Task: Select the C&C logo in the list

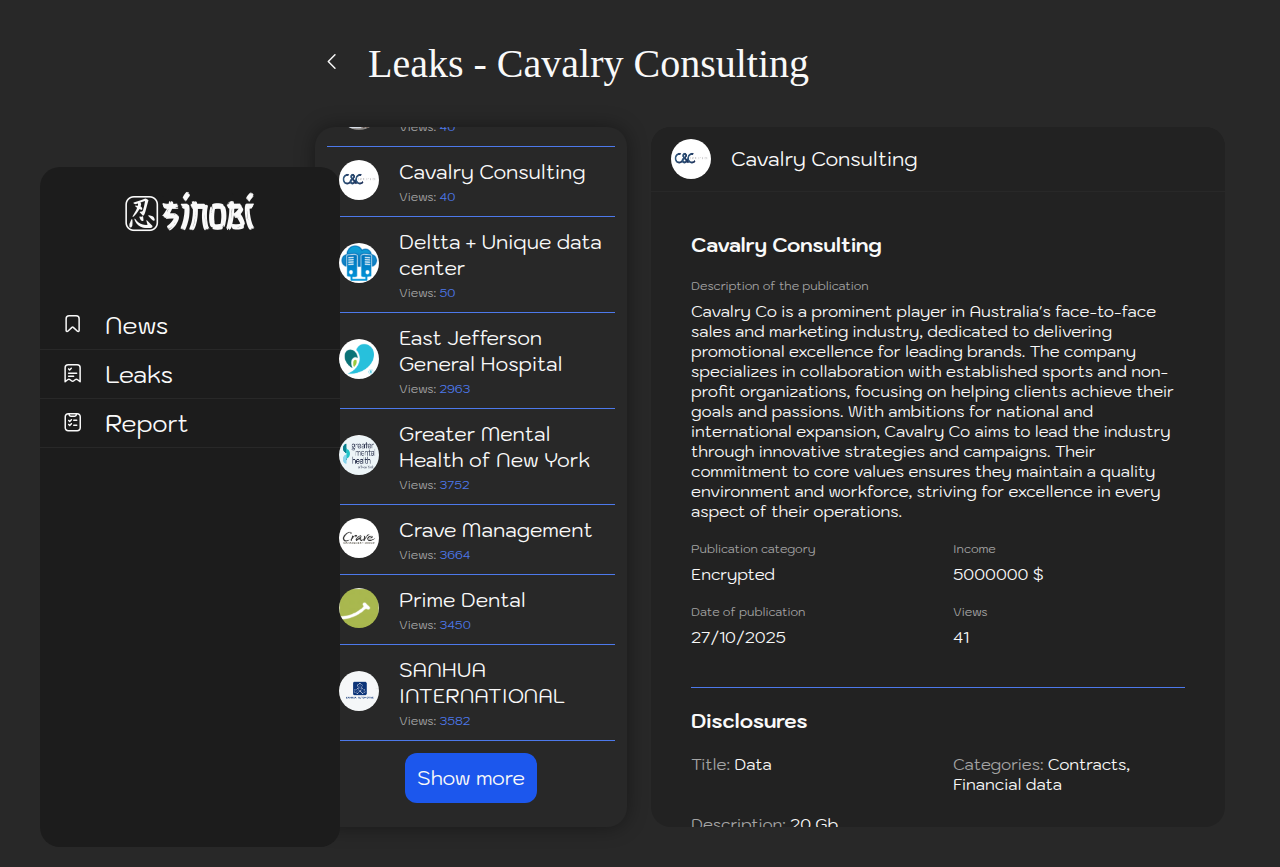Action: click(x=359, y=180)
